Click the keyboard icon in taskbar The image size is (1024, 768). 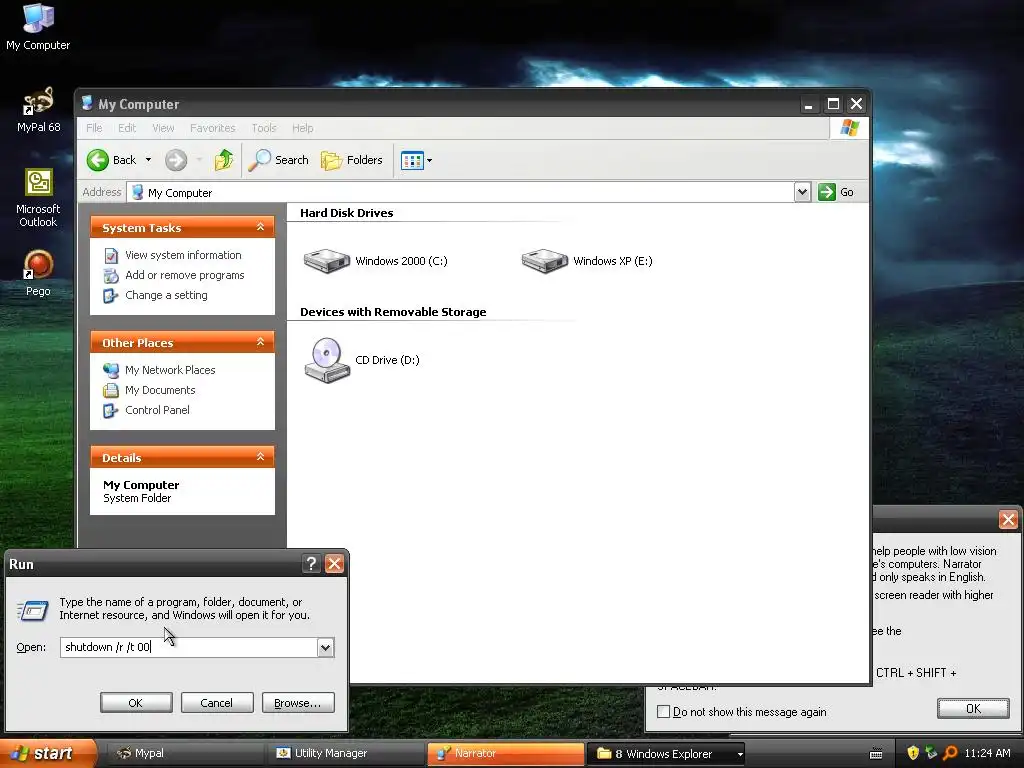tap(876, 754)
